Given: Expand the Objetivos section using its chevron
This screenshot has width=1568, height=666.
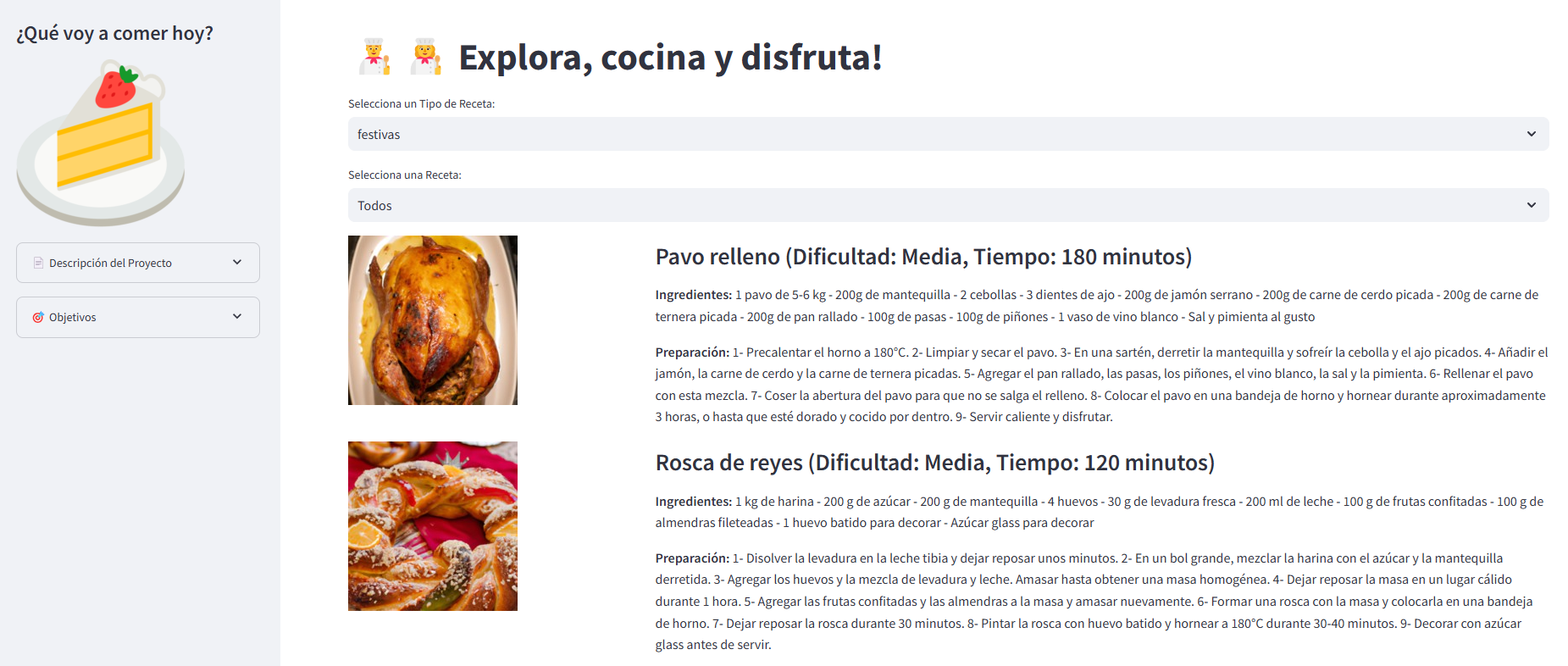Looking at the screenshot, I should tap(237, 317).
